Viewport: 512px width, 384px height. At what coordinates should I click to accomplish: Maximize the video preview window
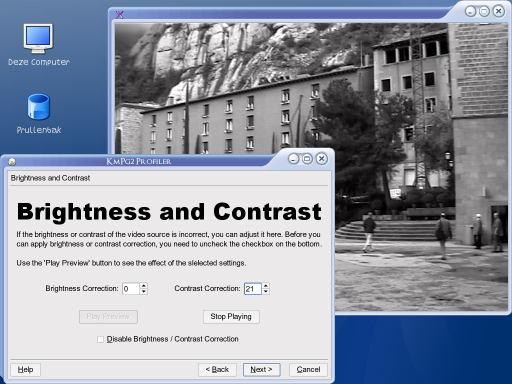pyautogui.click(x=484, y=11)
